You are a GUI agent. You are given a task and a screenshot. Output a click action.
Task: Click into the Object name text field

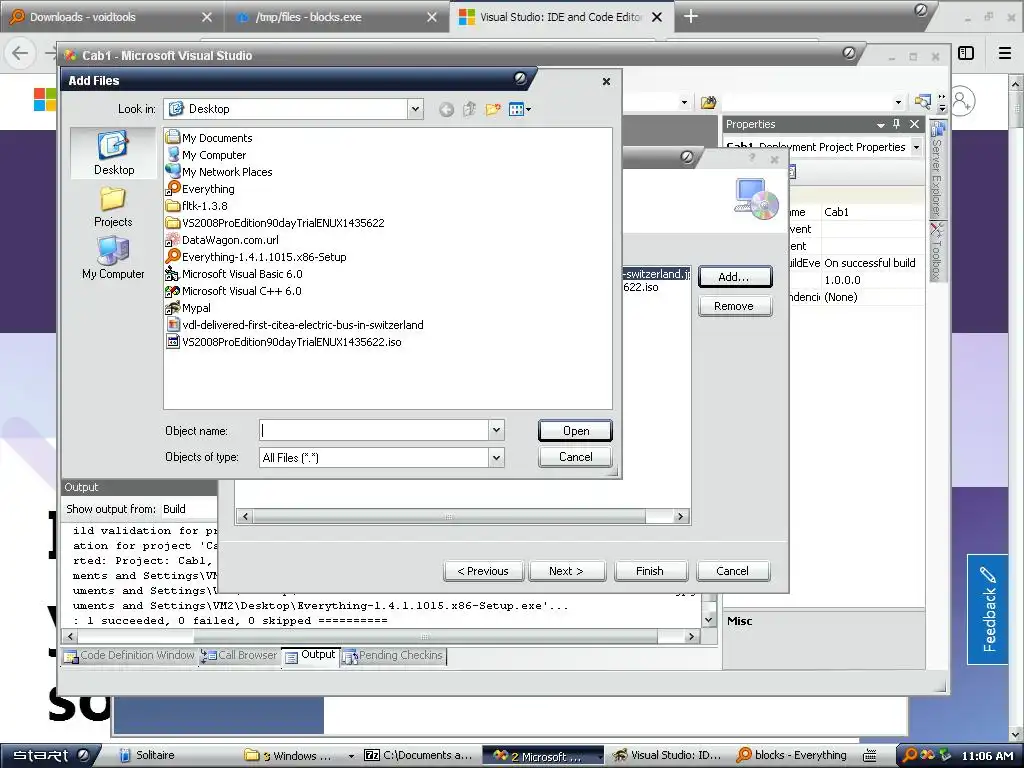click(374, 430)
